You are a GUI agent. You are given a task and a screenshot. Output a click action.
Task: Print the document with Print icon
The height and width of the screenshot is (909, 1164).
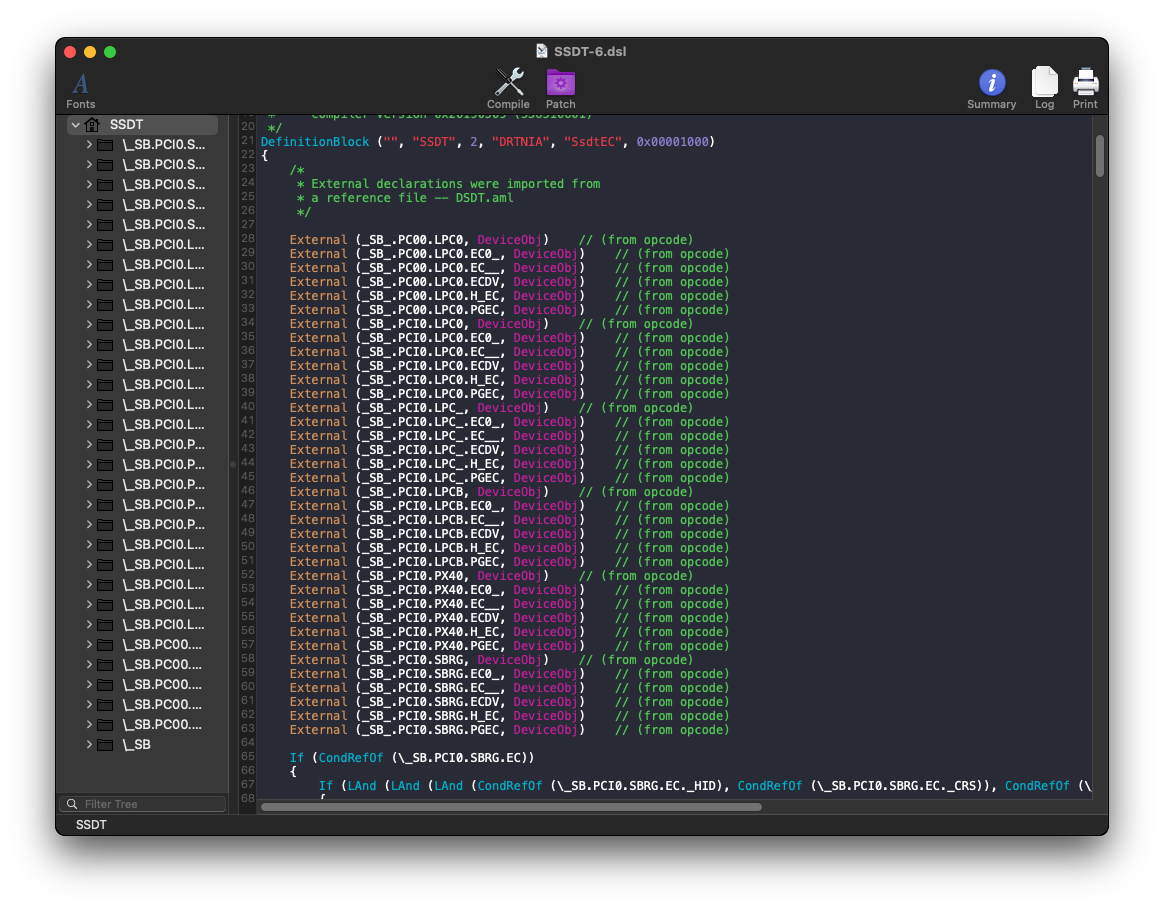point(1085,84)
